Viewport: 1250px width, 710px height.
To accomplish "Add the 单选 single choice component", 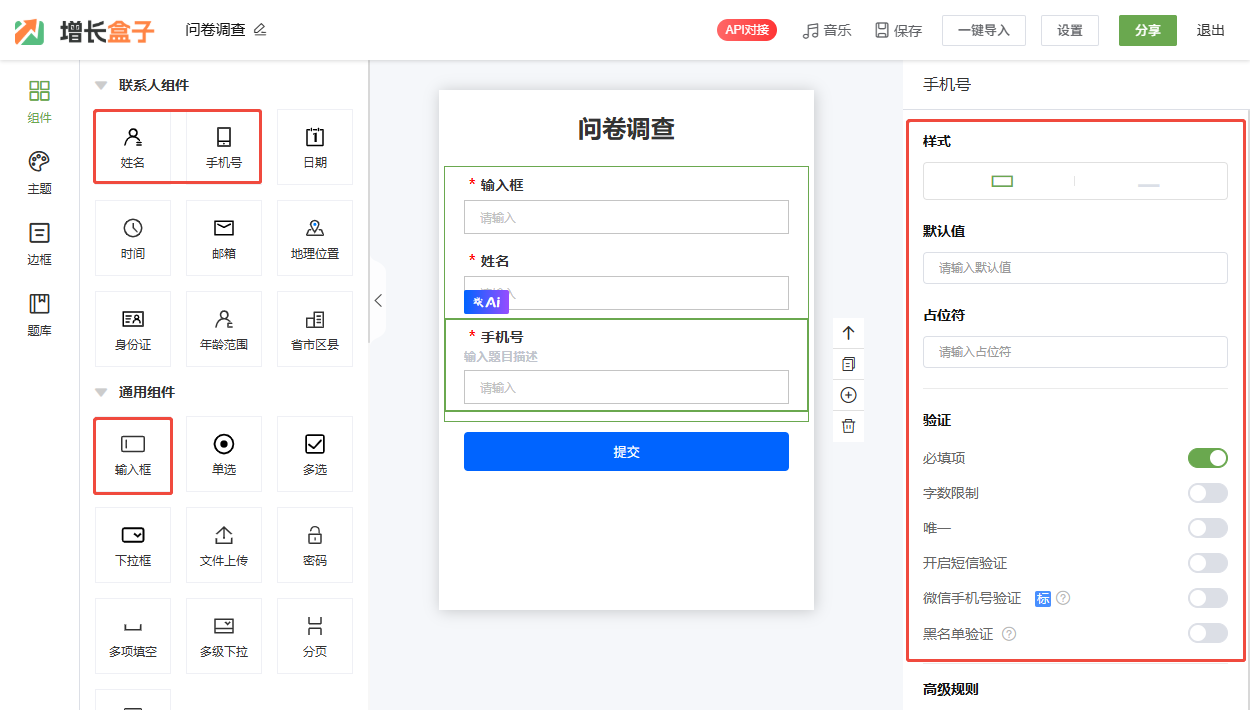I will click(224, 455).
